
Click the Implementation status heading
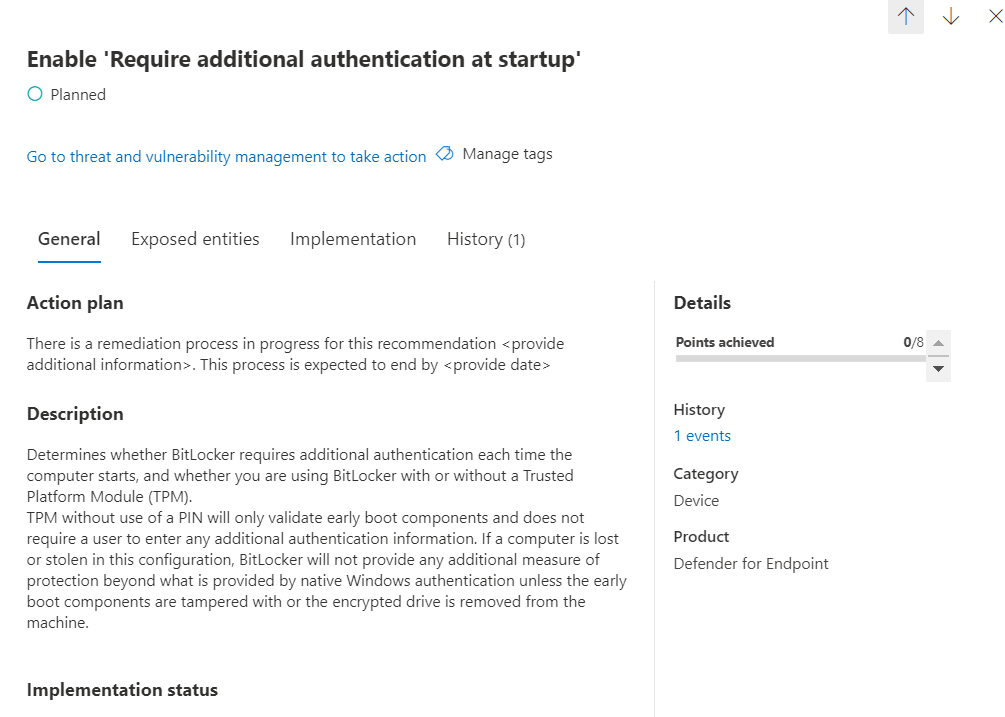click(122, 690)
